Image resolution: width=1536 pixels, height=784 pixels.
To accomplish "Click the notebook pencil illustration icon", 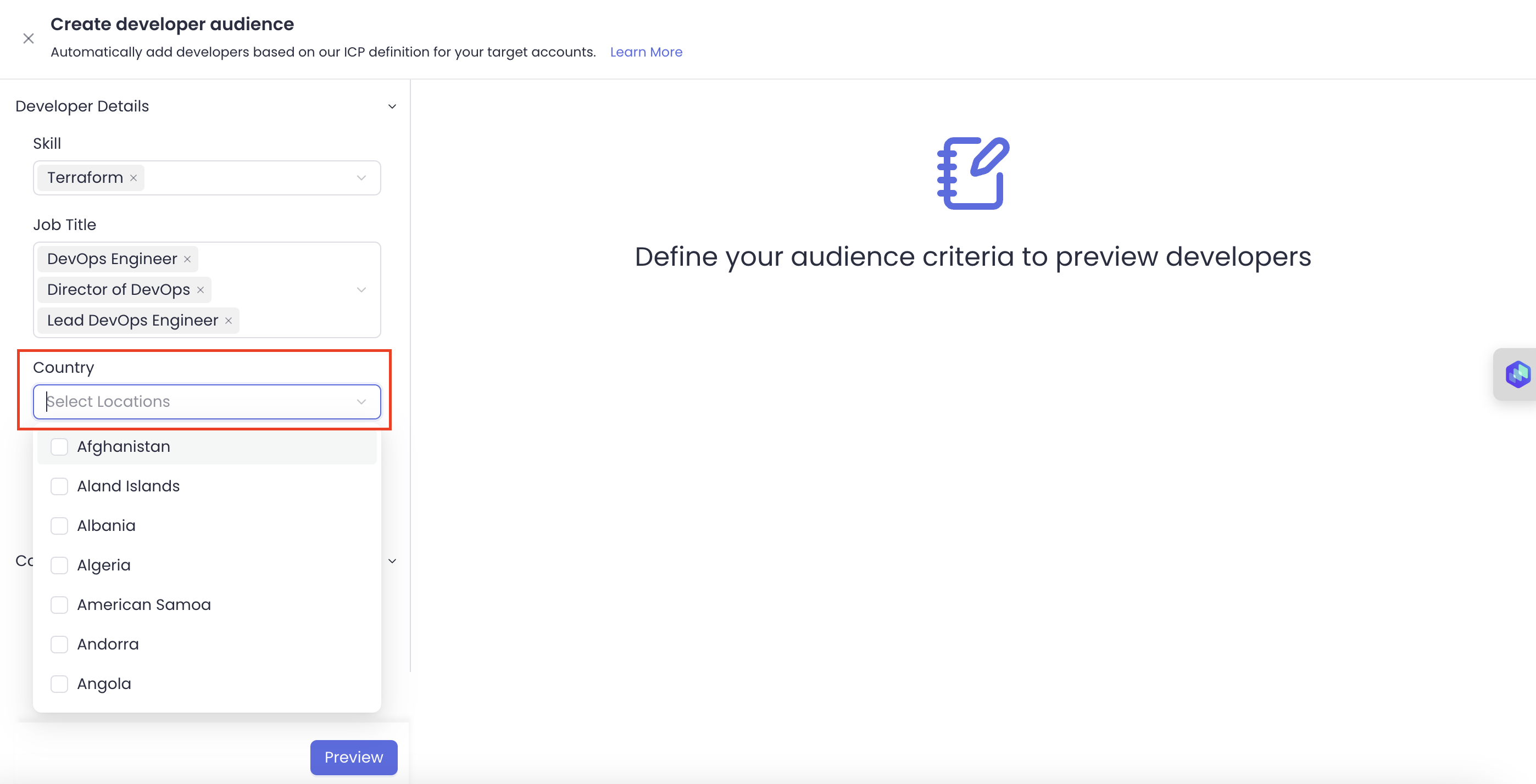I will (972, 173).
